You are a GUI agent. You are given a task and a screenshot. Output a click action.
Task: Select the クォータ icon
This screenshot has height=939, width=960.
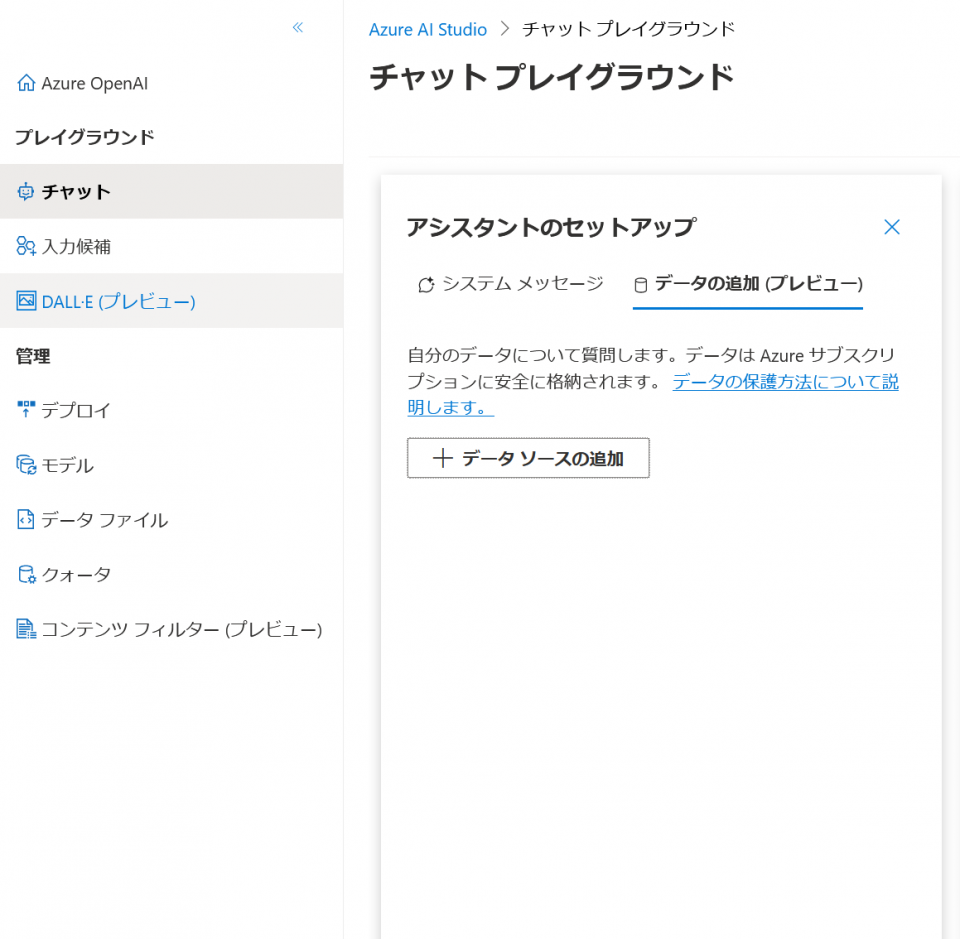[27, 574]
